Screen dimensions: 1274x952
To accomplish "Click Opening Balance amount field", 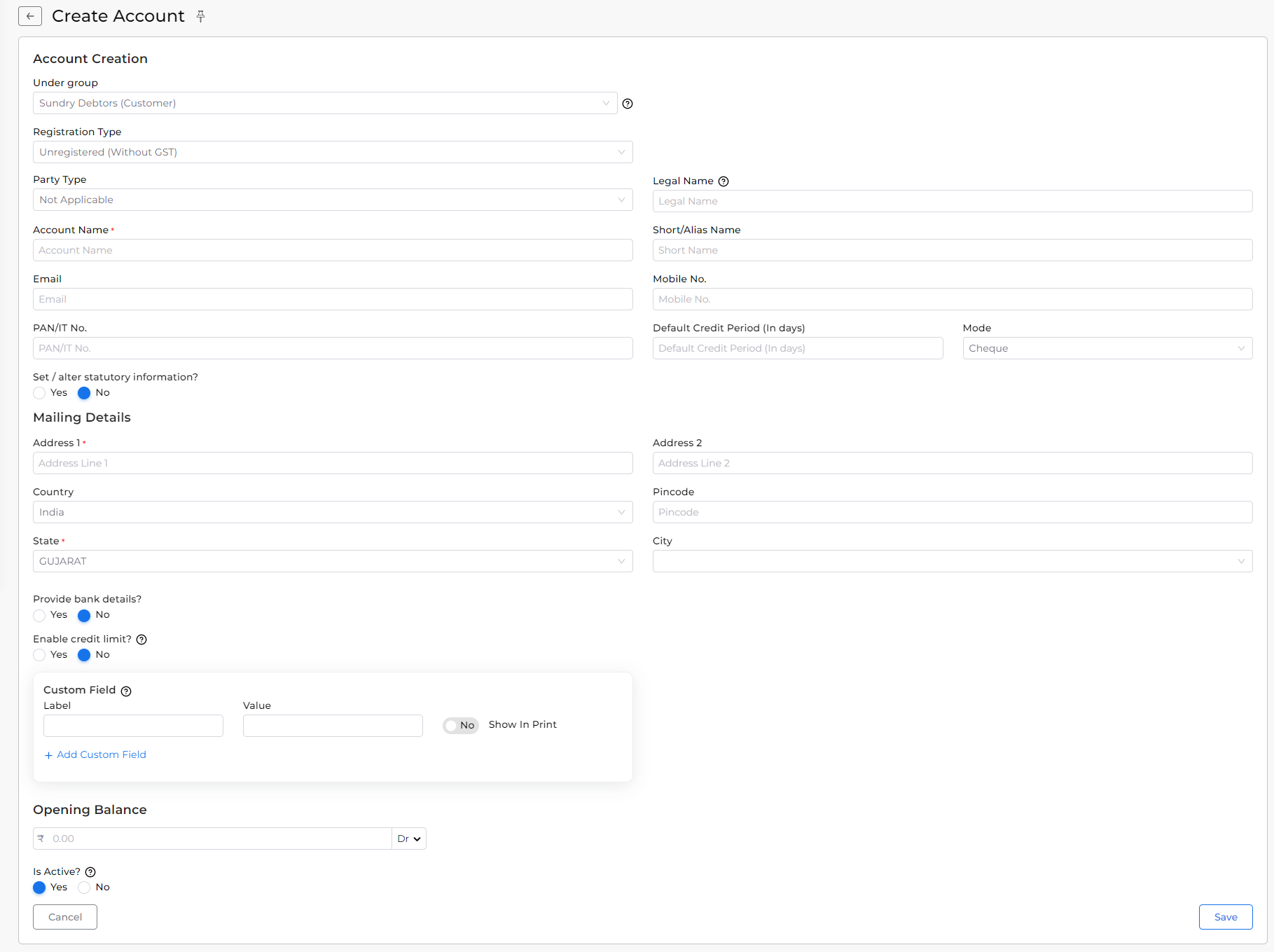I will click(x=212, y=839).
